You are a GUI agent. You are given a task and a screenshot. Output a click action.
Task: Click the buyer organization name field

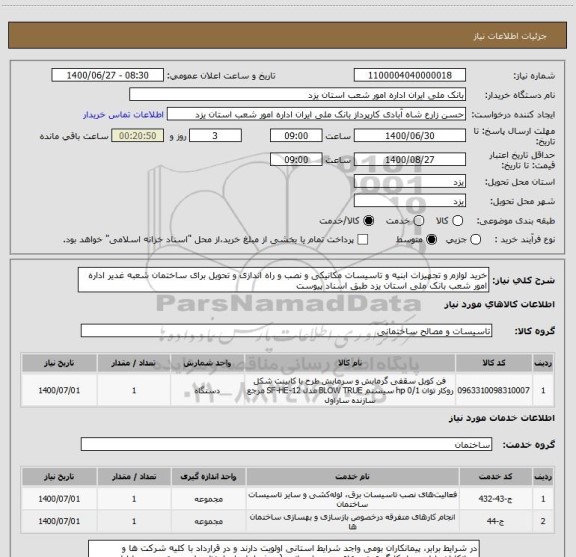298,95
